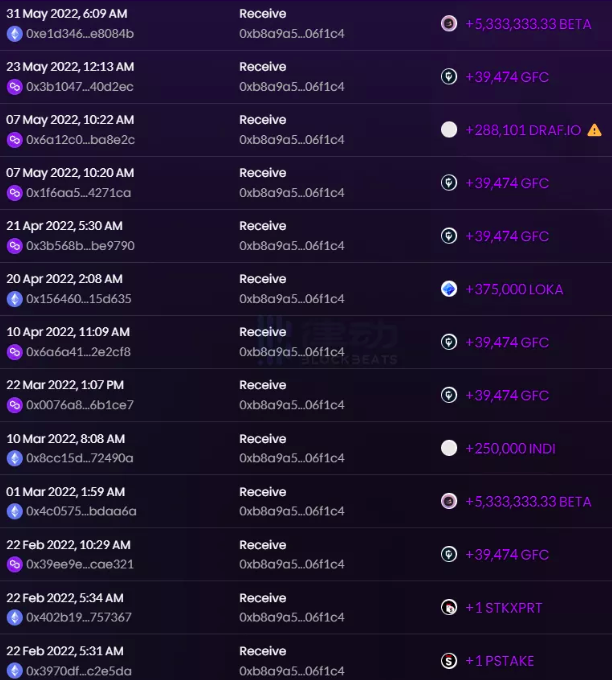612x680 pixels.
Task: Select the 22 Mar 2022, 1:07 PM transaction
Action: click(306, 395)
